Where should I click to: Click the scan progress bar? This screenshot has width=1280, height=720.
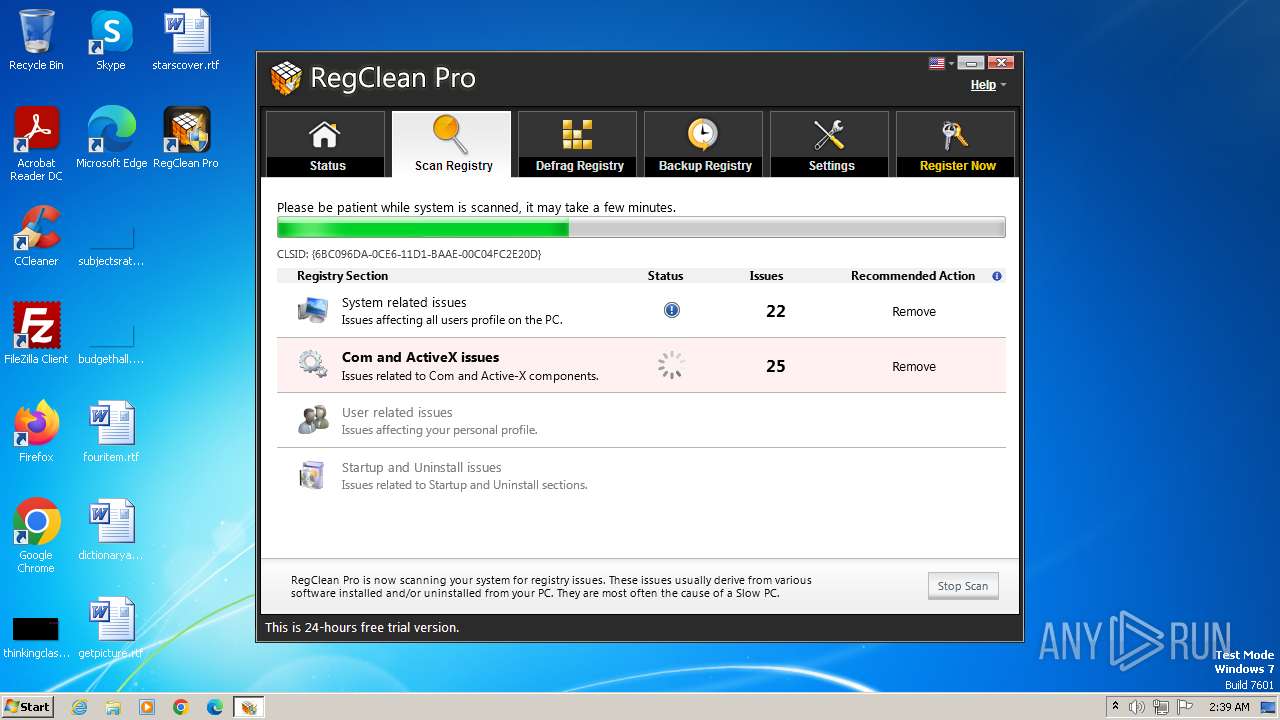tap(641, 228)
